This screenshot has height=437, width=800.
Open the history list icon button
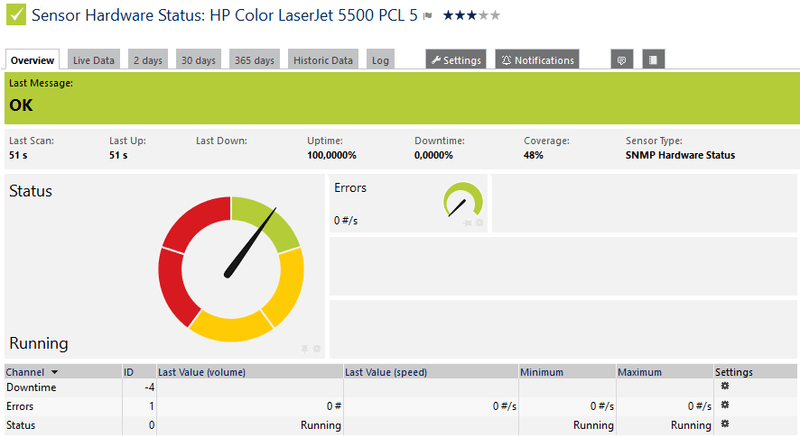653,60
